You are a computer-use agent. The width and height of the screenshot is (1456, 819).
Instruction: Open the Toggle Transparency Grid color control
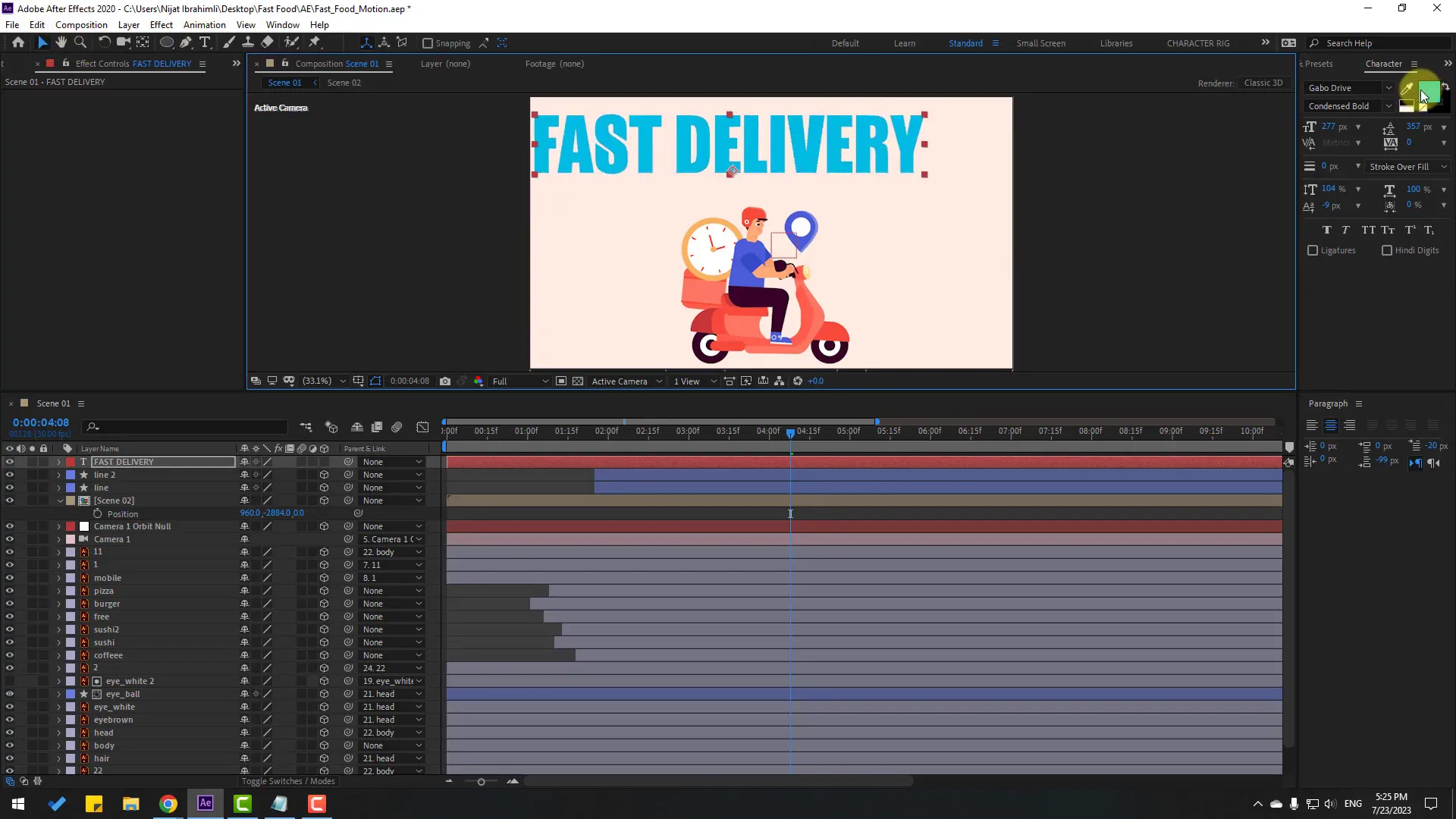tap(578, 381)
